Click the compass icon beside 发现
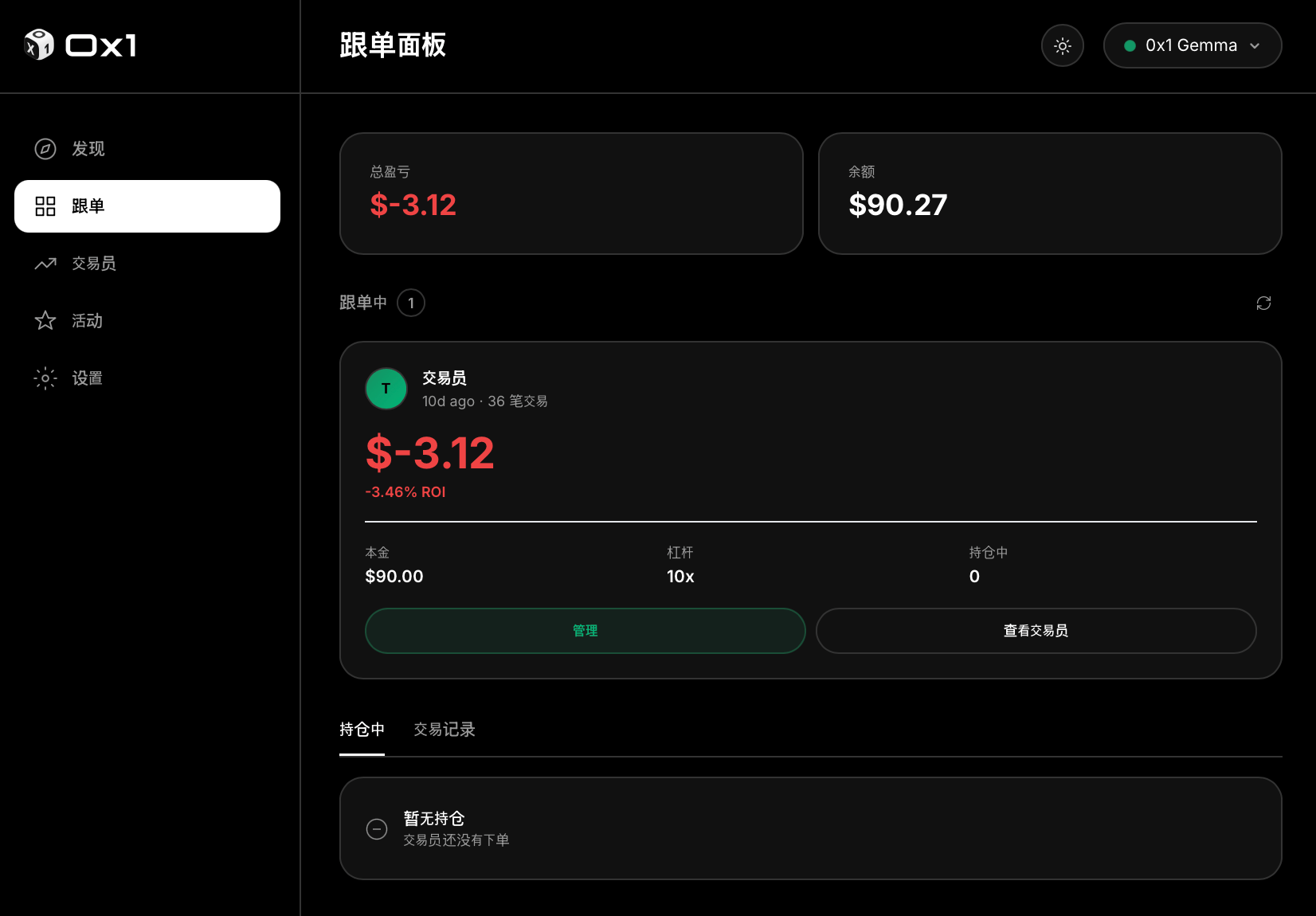Image resolution: width=1316 pixels, height=916 pixels. (x=45, y=149)
